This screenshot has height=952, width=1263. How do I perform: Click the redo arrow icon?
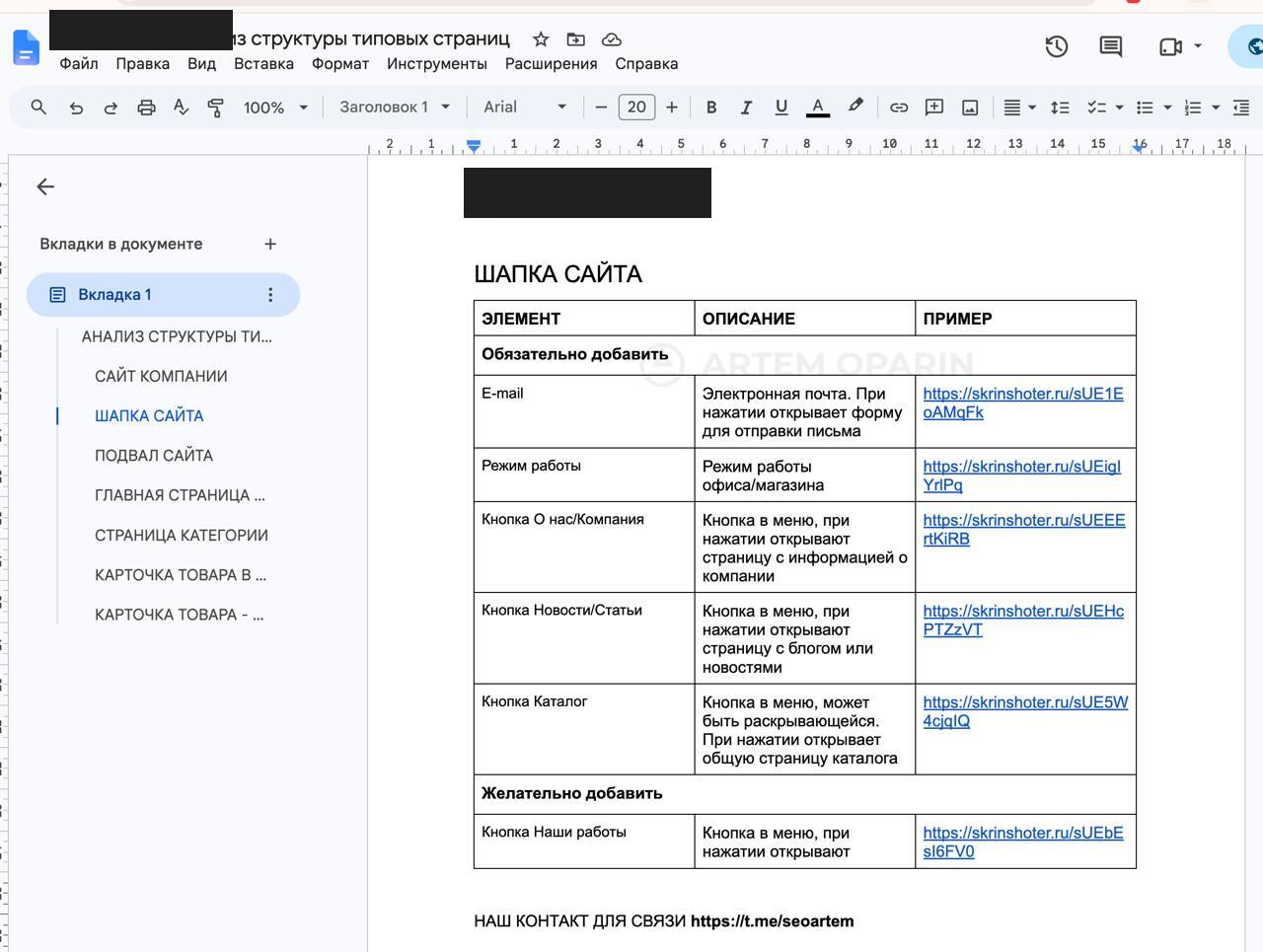[x=111, y=108]
